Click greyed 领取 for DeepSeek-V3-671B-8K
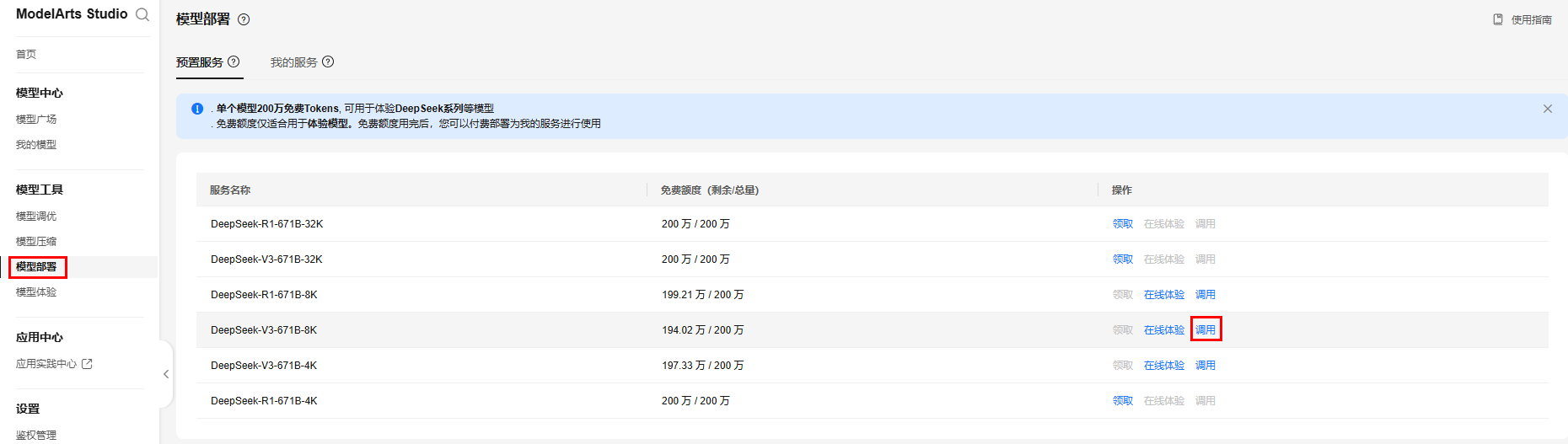The image size is (1568, 444). pos(1123,330)
